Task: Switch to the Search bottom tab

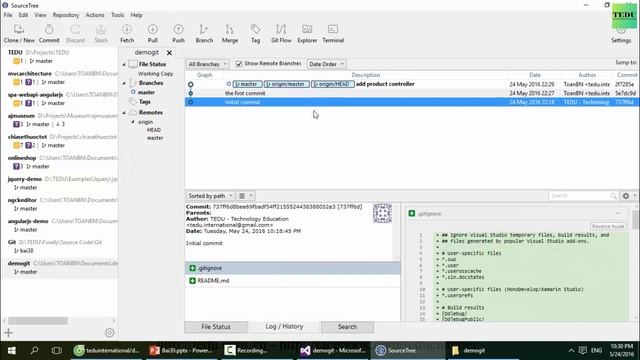Action: (x=347, y=327)
